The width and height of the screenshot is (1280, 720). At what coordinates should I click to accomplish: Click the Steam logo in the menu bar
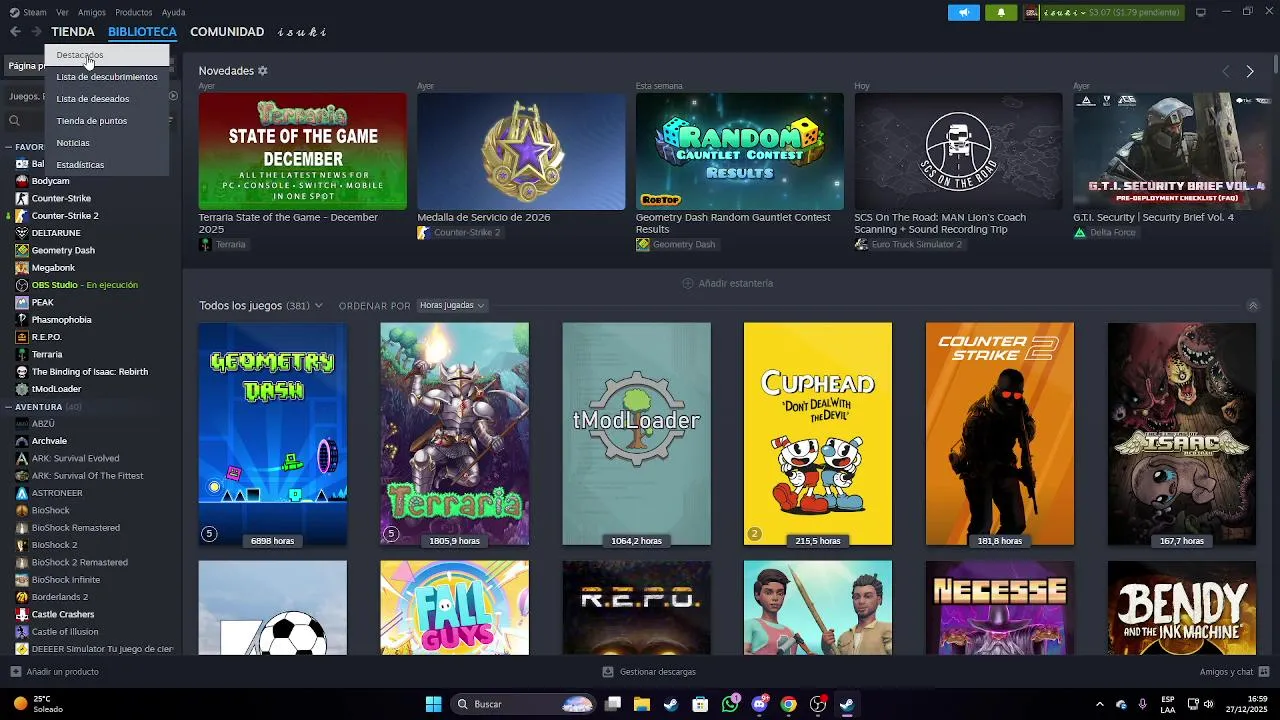tap(13, 12)
